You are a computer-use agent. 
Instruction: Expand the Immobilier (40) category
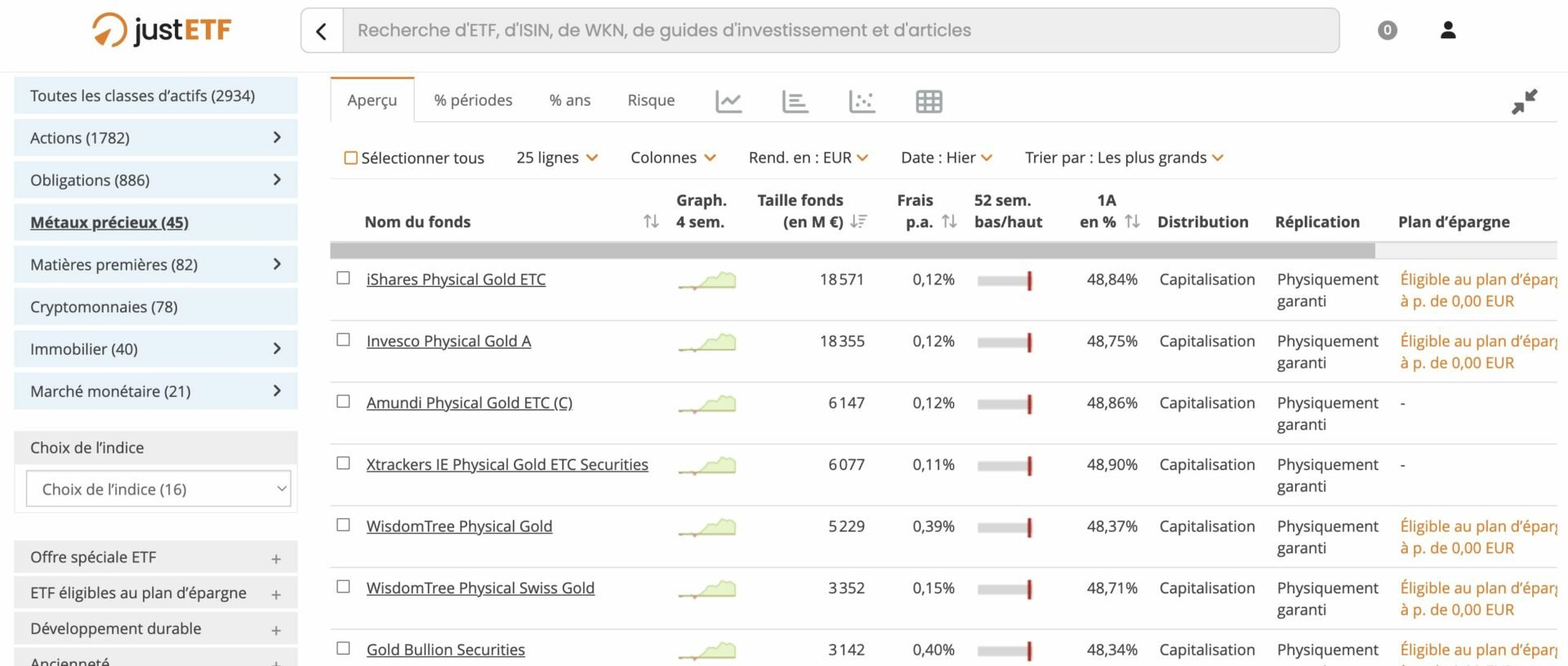click(156, 349)
